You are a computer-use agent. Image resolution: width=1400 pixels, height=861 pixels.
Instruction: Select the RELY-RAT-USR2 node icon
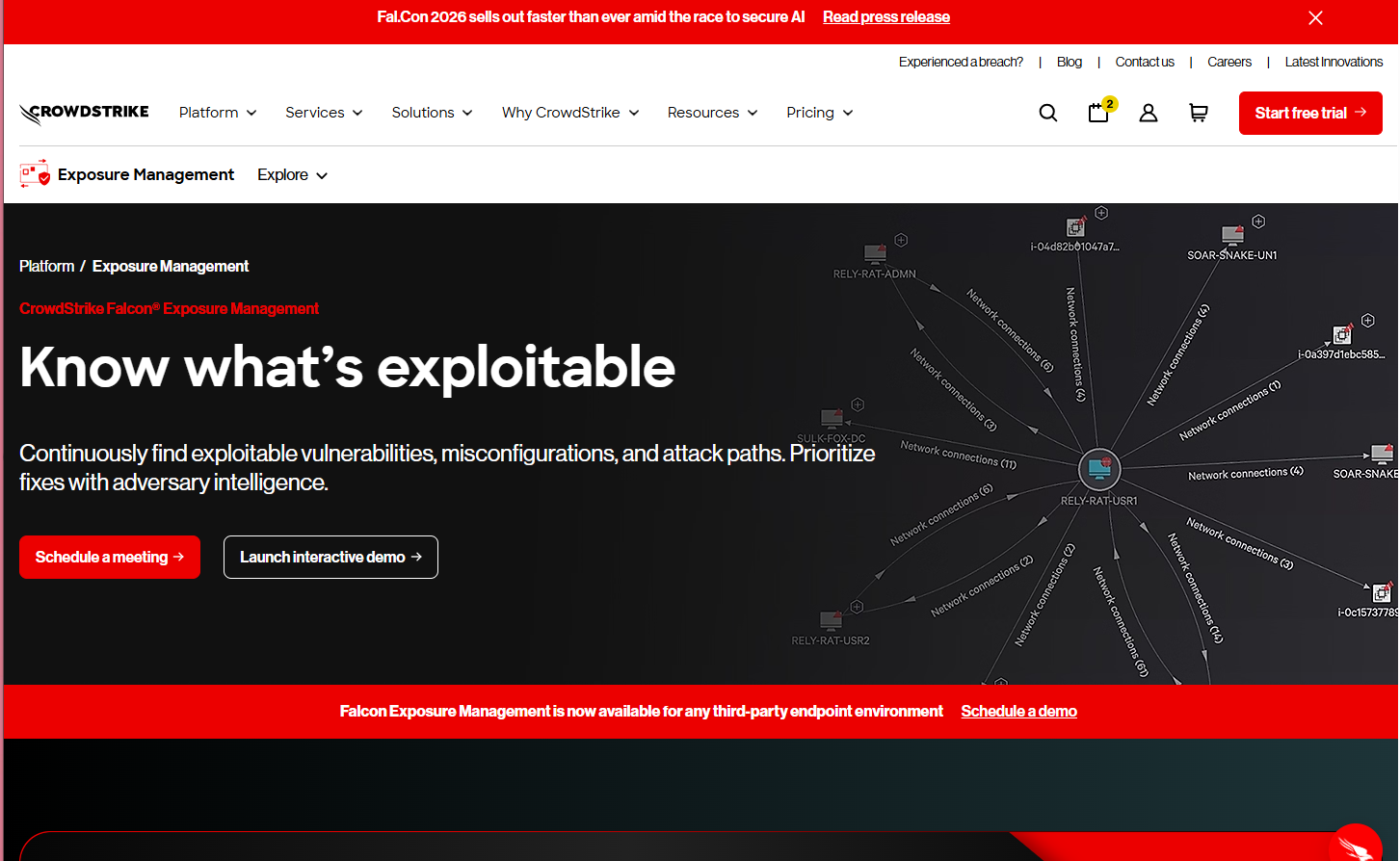(x=831, y=620)
